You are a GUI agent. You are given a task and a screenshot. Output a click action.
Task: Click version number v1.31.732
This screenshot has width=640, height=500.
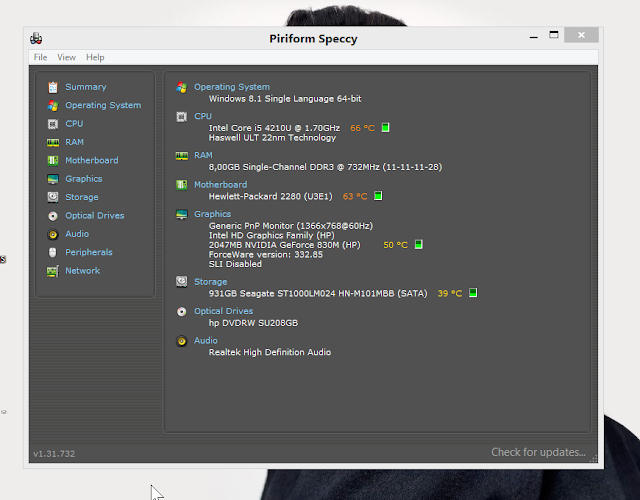coord(54,454)
